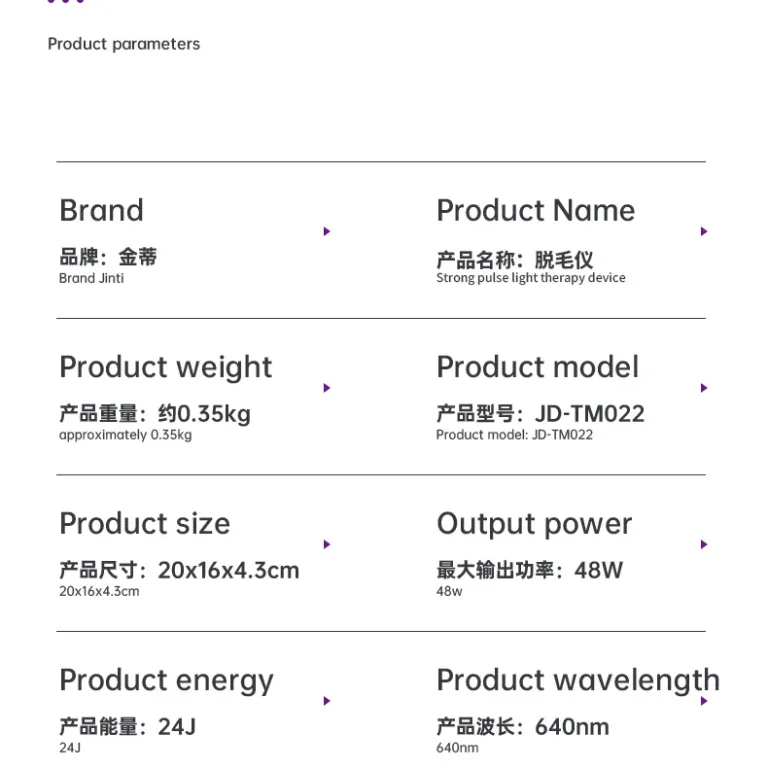Click the approximately 0.35kg caption
The height and width of the screenshot is (768, 768).
pos(125,435)
